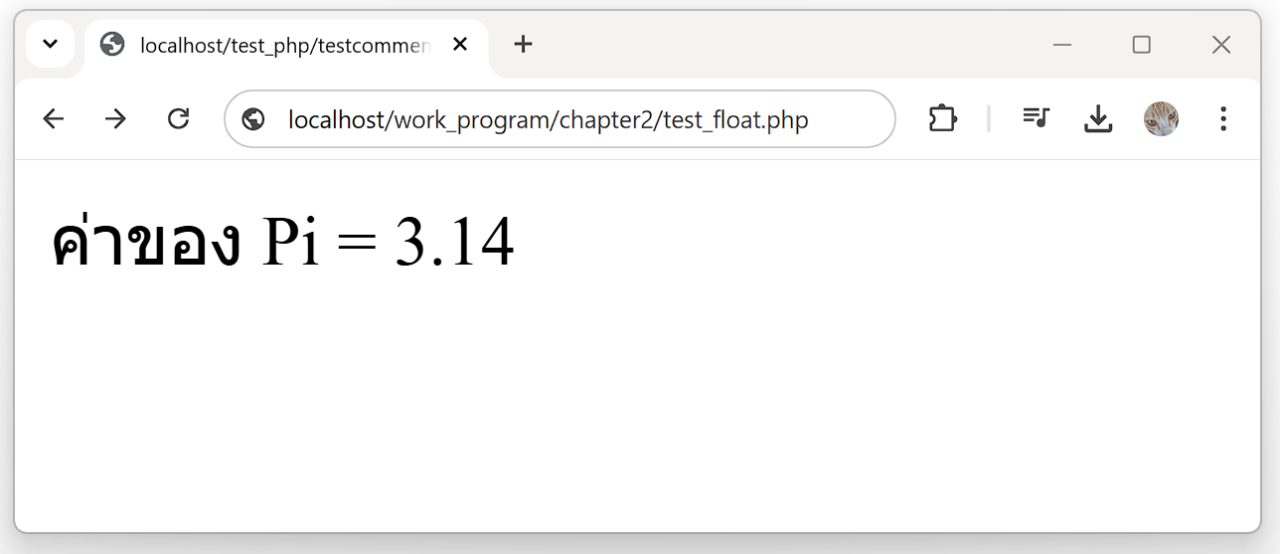View site information icon in address bar
The width and height of the screenshot is (1280, 554).
[x=254, y=120]
